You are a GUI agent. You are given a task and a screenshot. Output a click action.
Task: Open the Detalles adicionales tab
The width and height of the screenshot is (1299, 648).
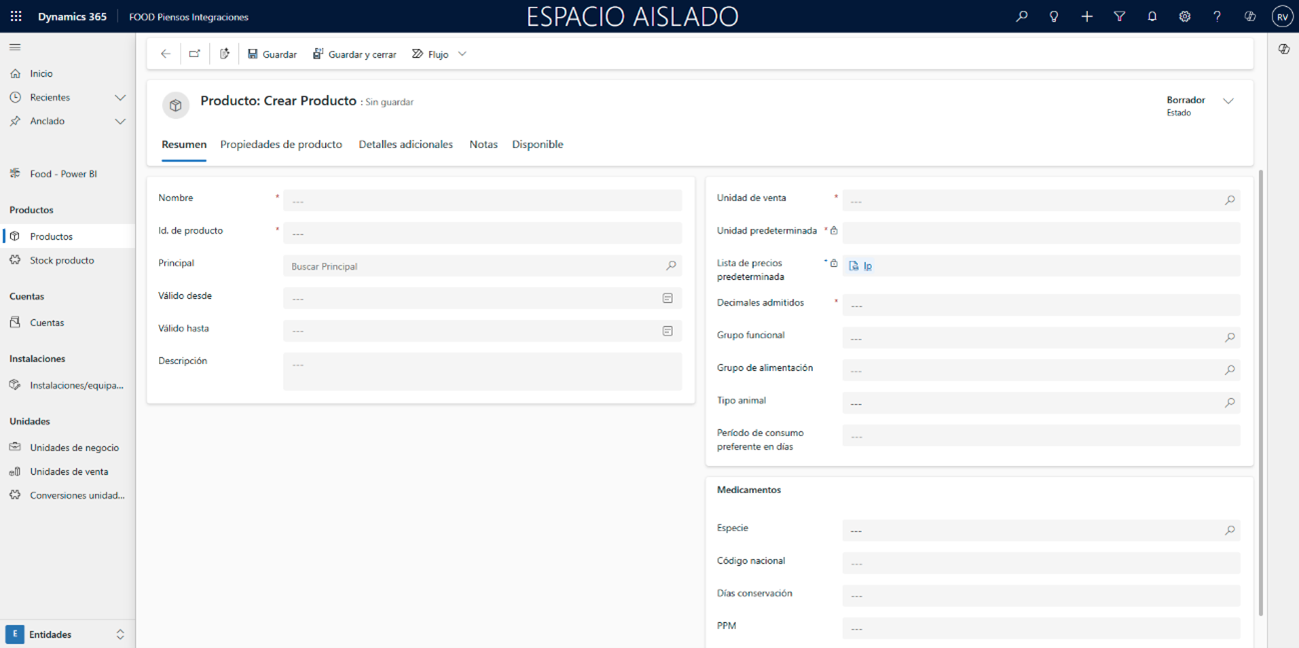click(405, 145)
